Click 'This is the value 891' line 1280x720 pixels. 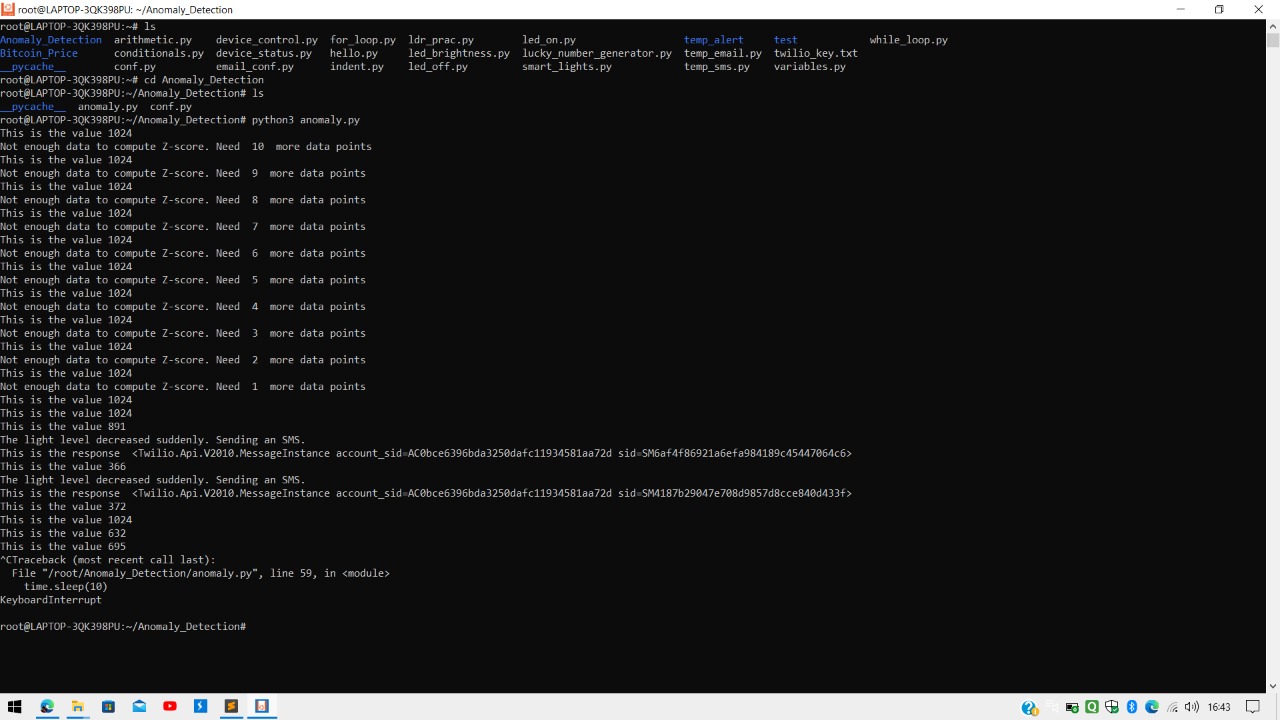point(63,427)
